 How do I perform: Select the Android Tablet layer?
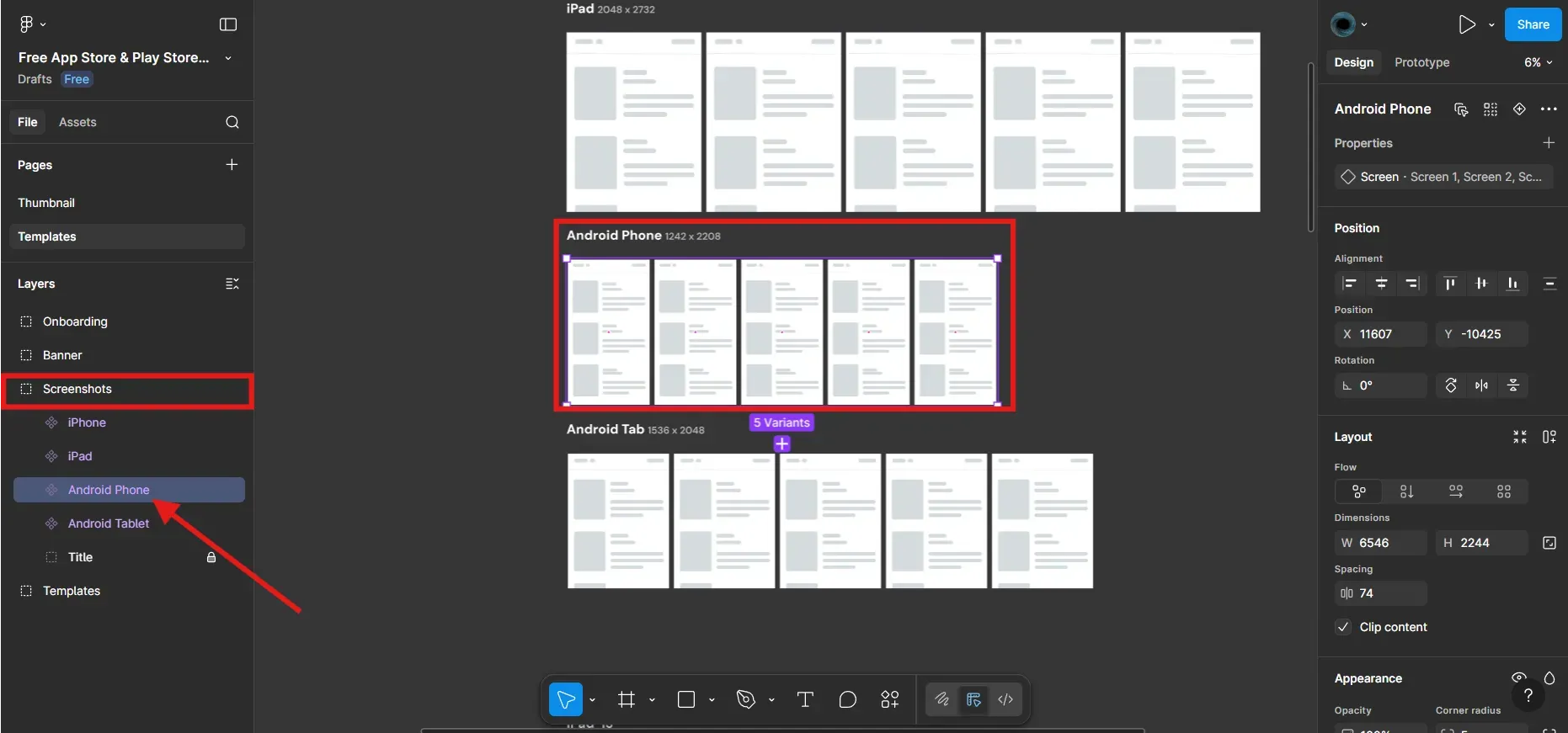[x=109, y=523]
